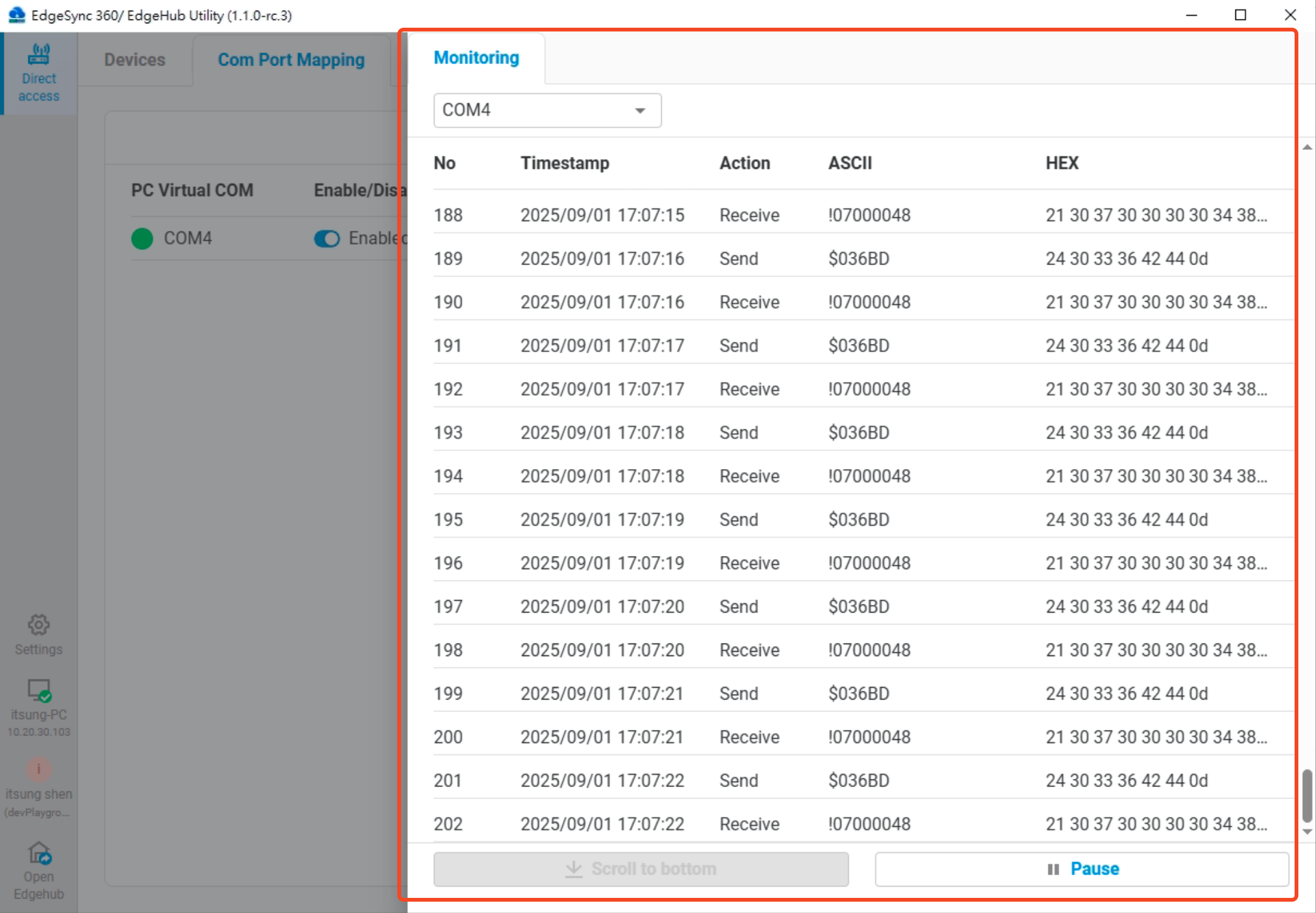Switch to the Devices tab

tap(135, 59)
